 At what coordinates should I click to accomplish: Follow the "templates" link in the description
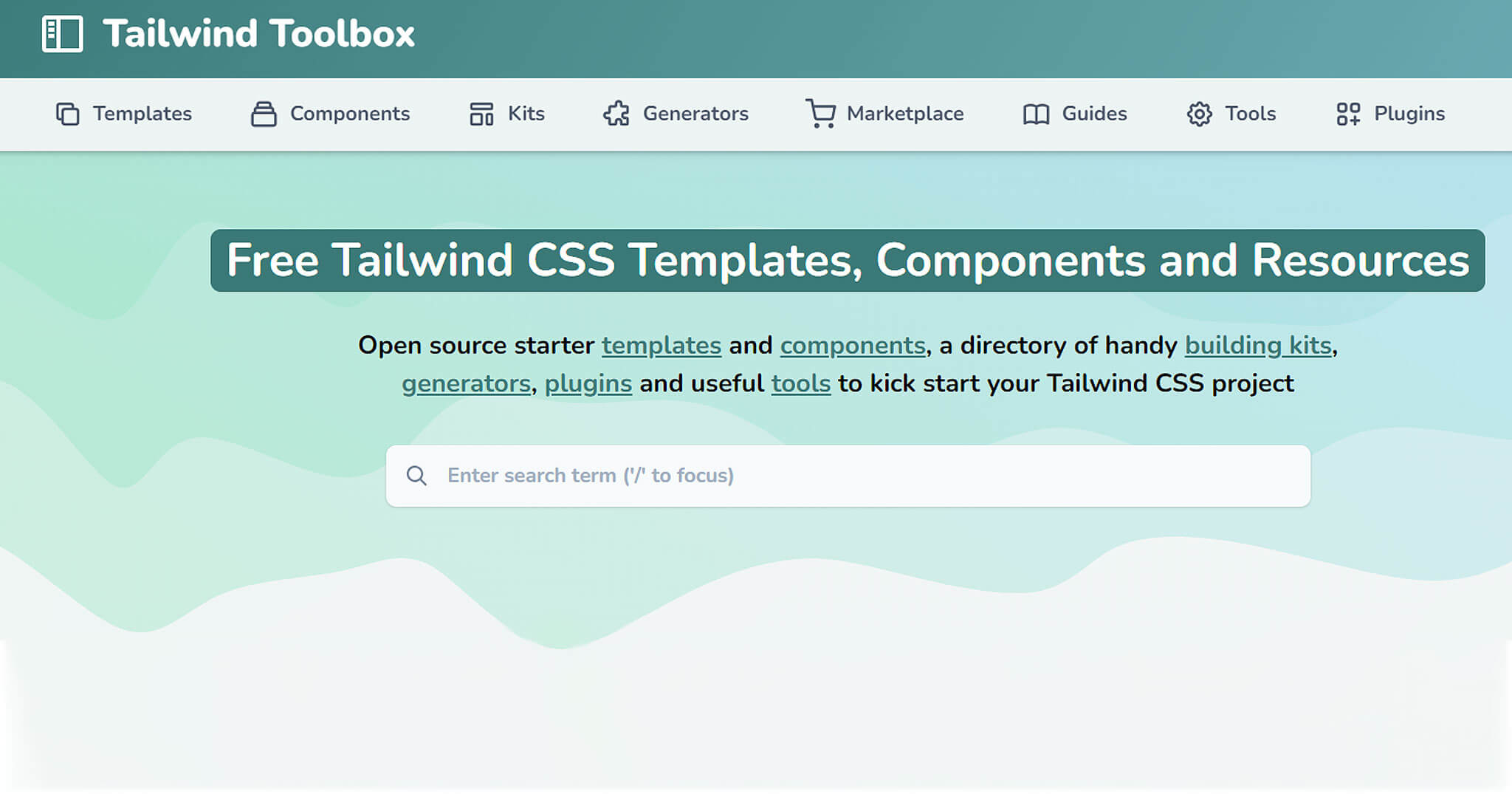[661, 346]
